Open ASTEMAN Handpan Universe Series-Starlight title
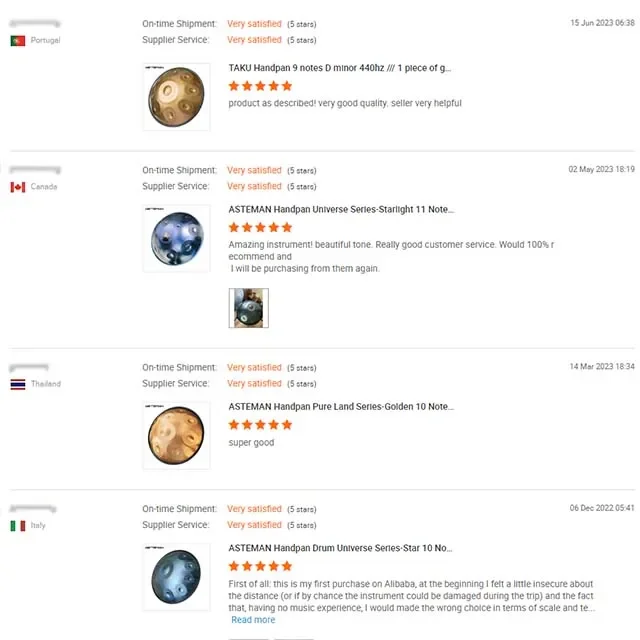The height and width of the screenshot is (640, 640). pos(341,210)
